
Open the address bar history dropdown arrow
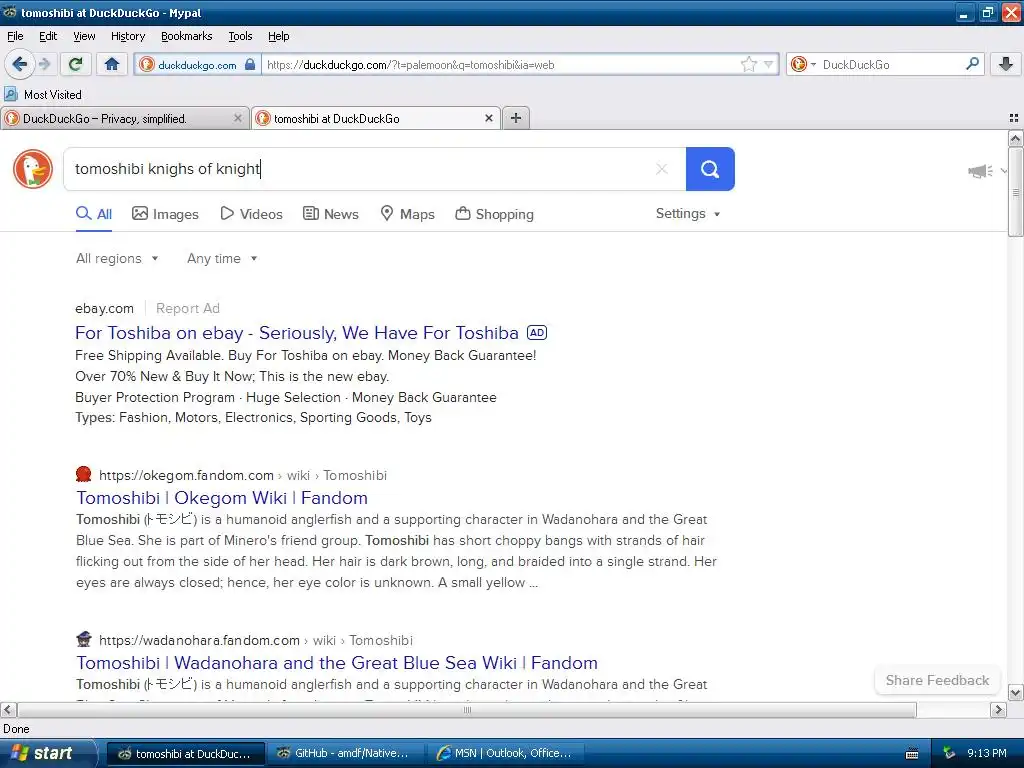[x=769, y=64]
